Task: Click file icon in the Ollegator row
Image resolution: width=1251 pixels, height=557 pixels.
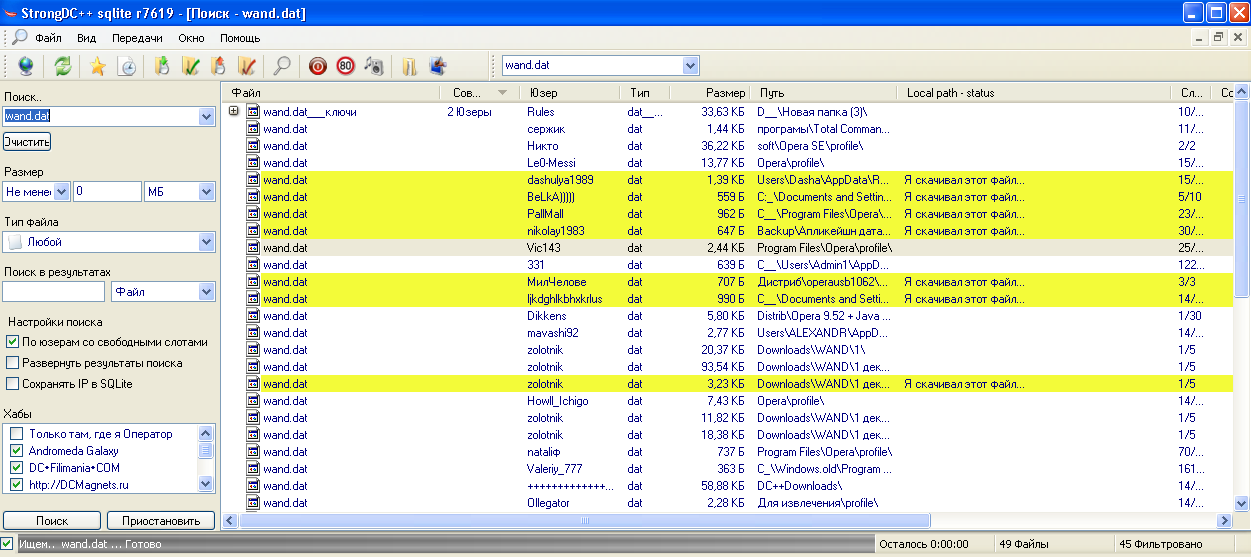Action: [254, 502]
